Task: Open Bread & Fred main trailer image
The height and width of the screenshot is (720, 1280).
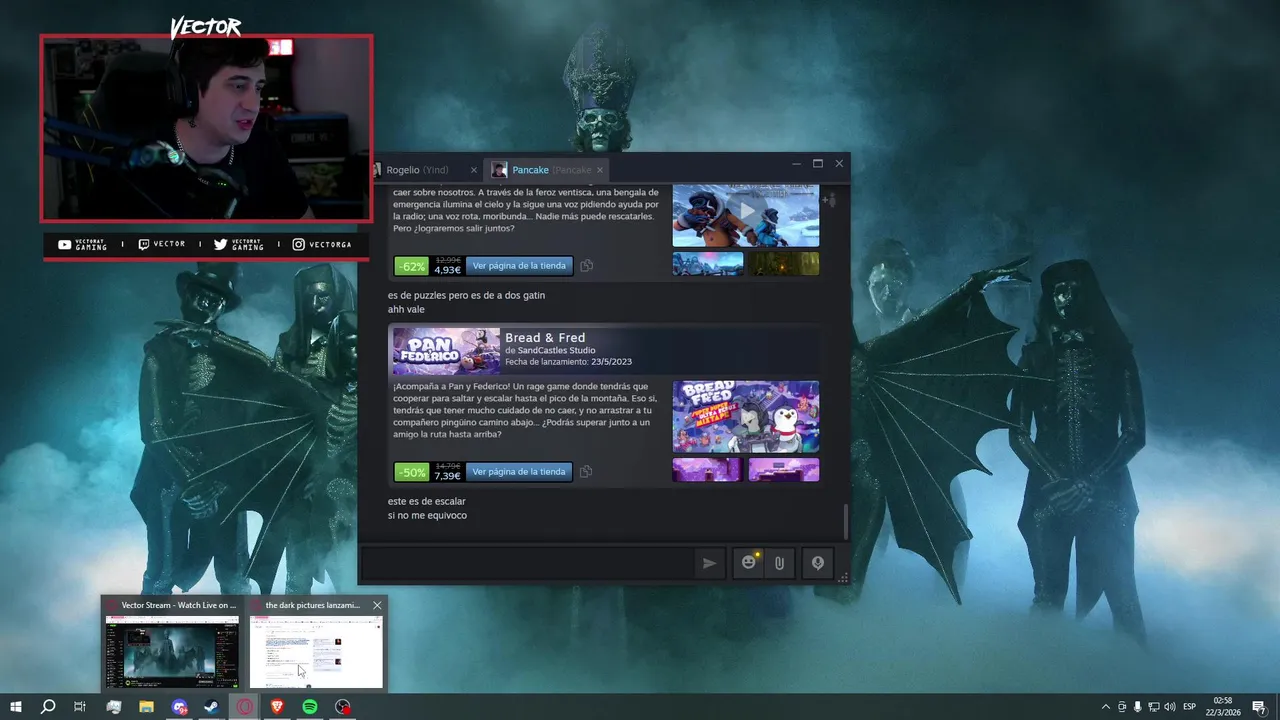Action: [x=746, y=416]
